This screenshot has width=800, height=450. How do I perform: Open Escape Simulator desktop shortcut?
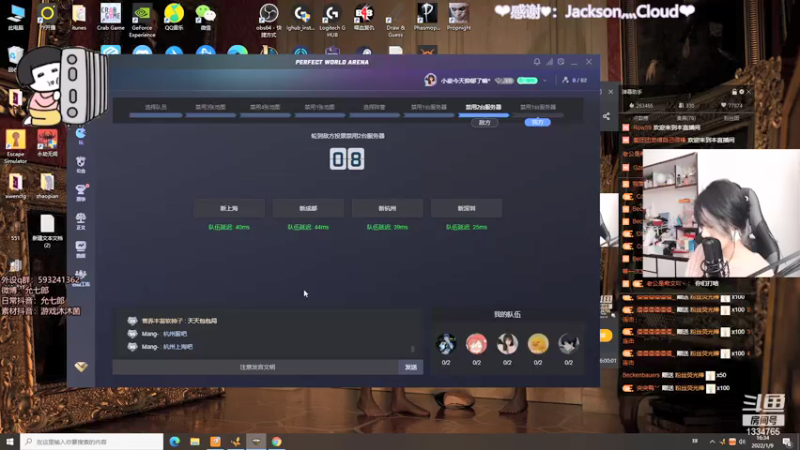(x=15, y=146)
